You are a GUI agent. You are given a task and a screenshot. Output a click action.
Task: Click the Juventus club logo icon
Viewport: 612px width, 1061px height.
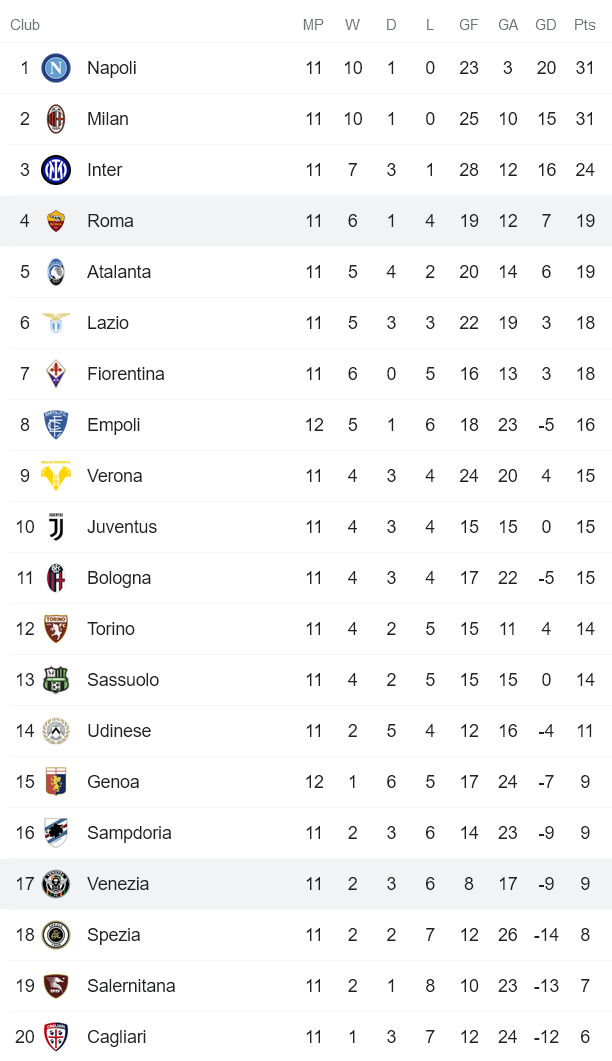[56, 527]
